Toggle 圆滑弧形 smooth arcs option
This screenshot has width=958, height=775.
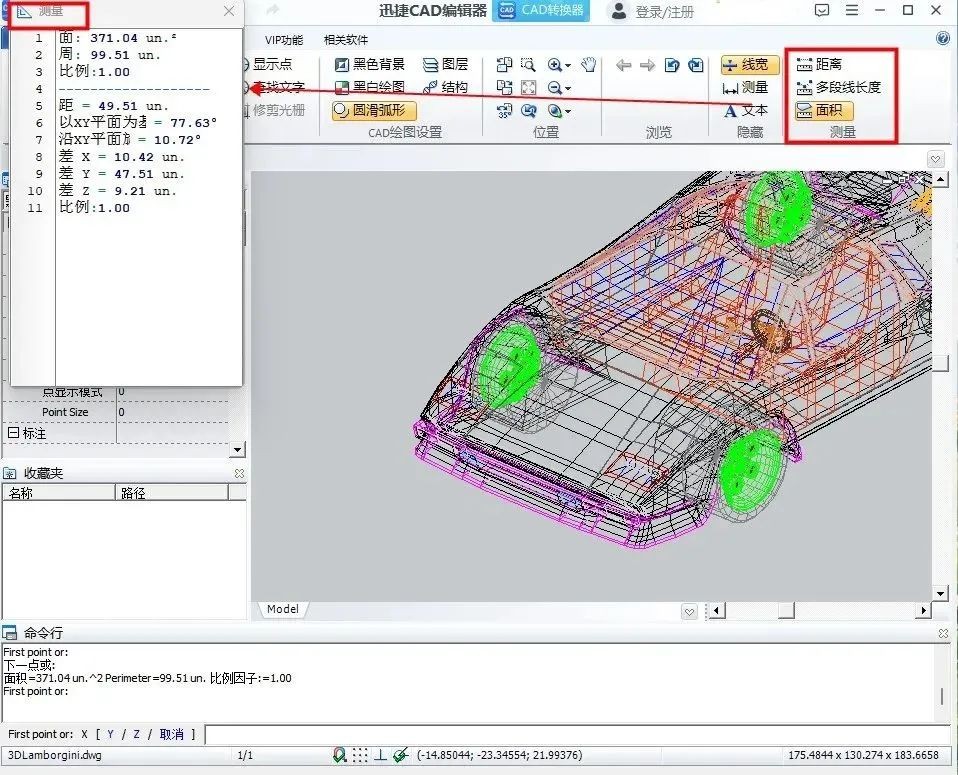(x=375, y=111)
